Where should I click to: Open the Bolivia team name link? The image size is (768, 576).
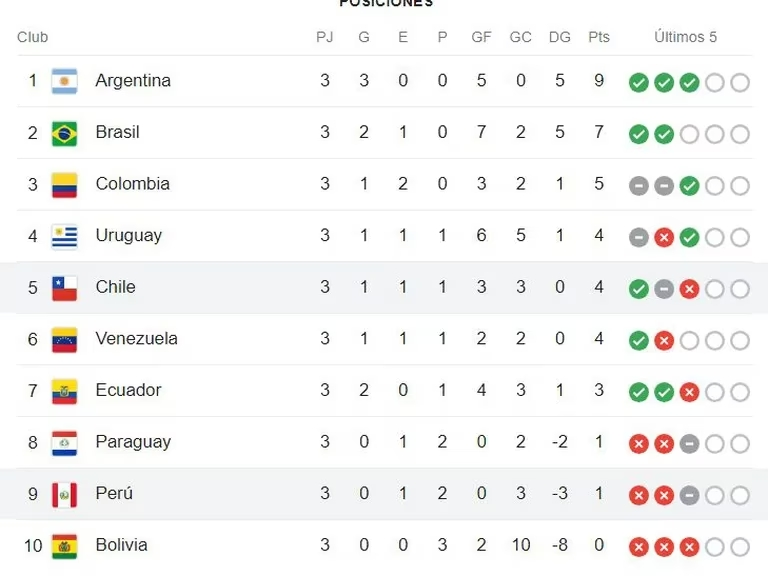pyautogui.click(x=121, y=545)
